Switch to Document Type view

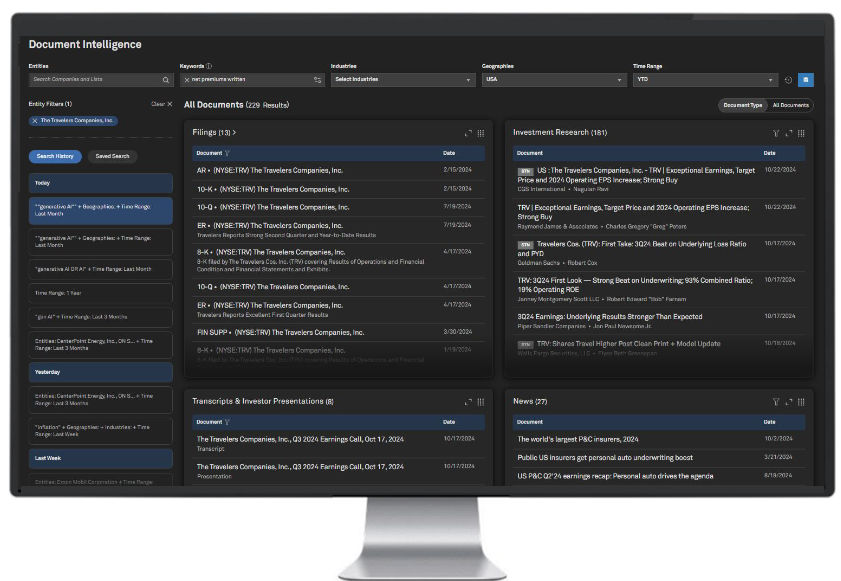[x=742, y=105]
